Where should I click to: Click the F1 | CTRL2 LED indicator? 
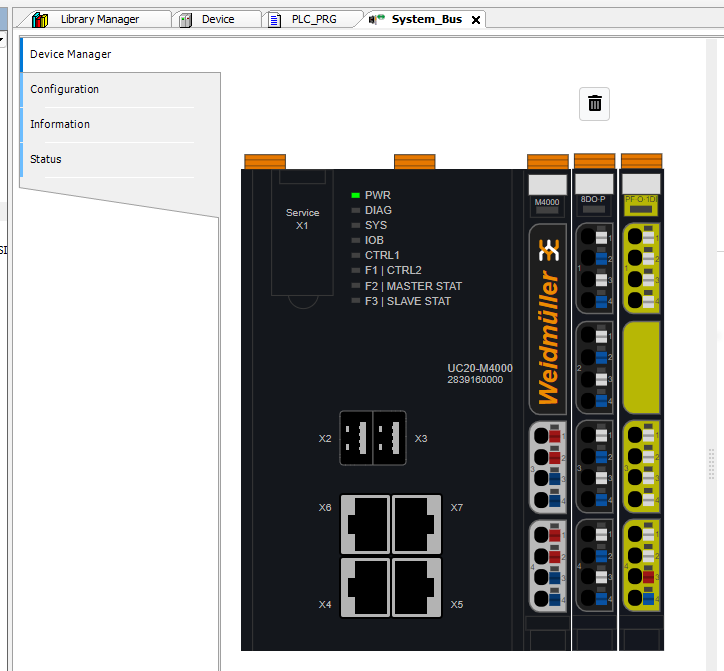pyautogui.click(x=355, y=270)
